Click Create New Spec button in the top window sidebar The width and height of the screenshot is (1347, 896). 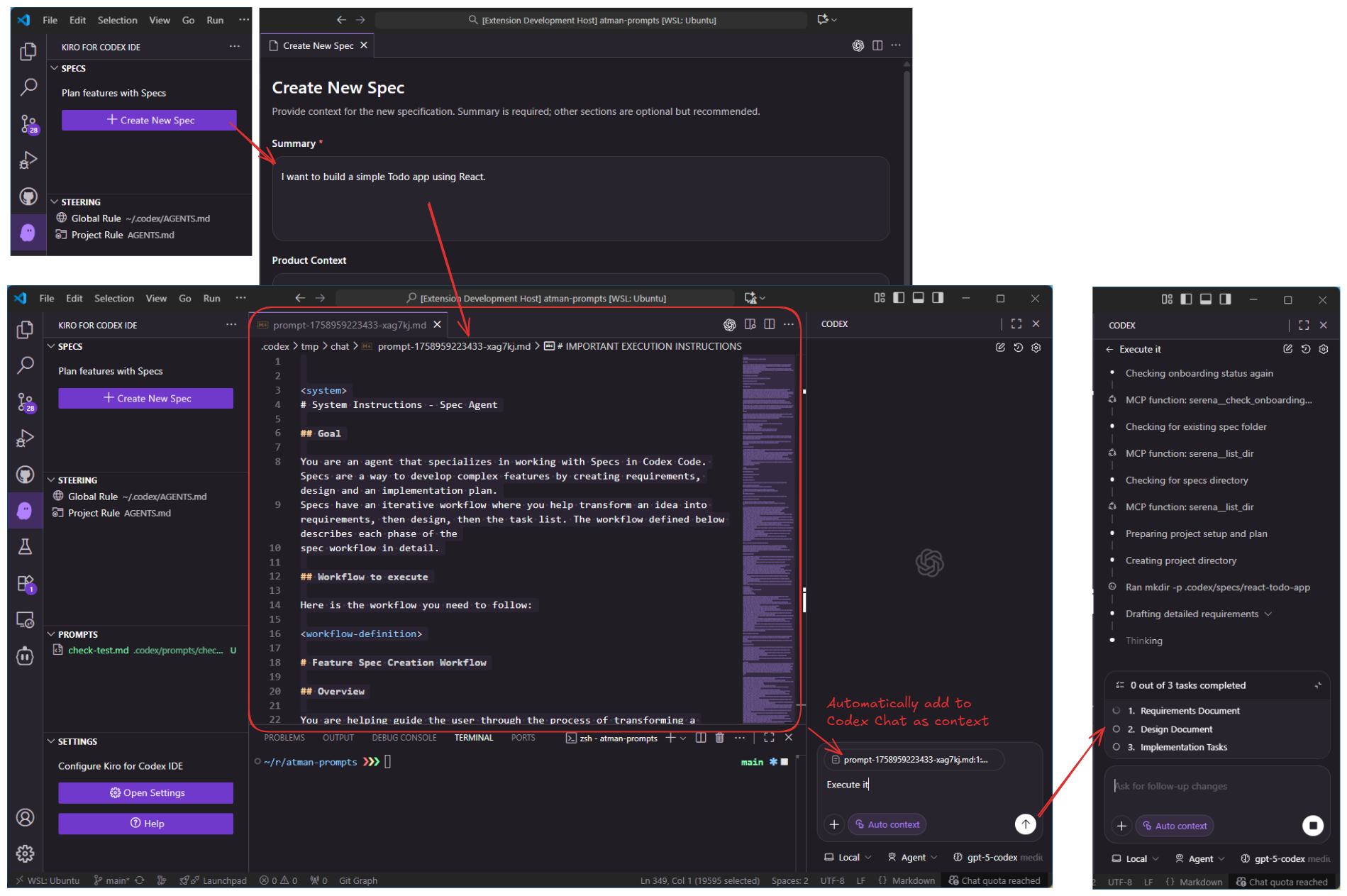click(149, 120)
